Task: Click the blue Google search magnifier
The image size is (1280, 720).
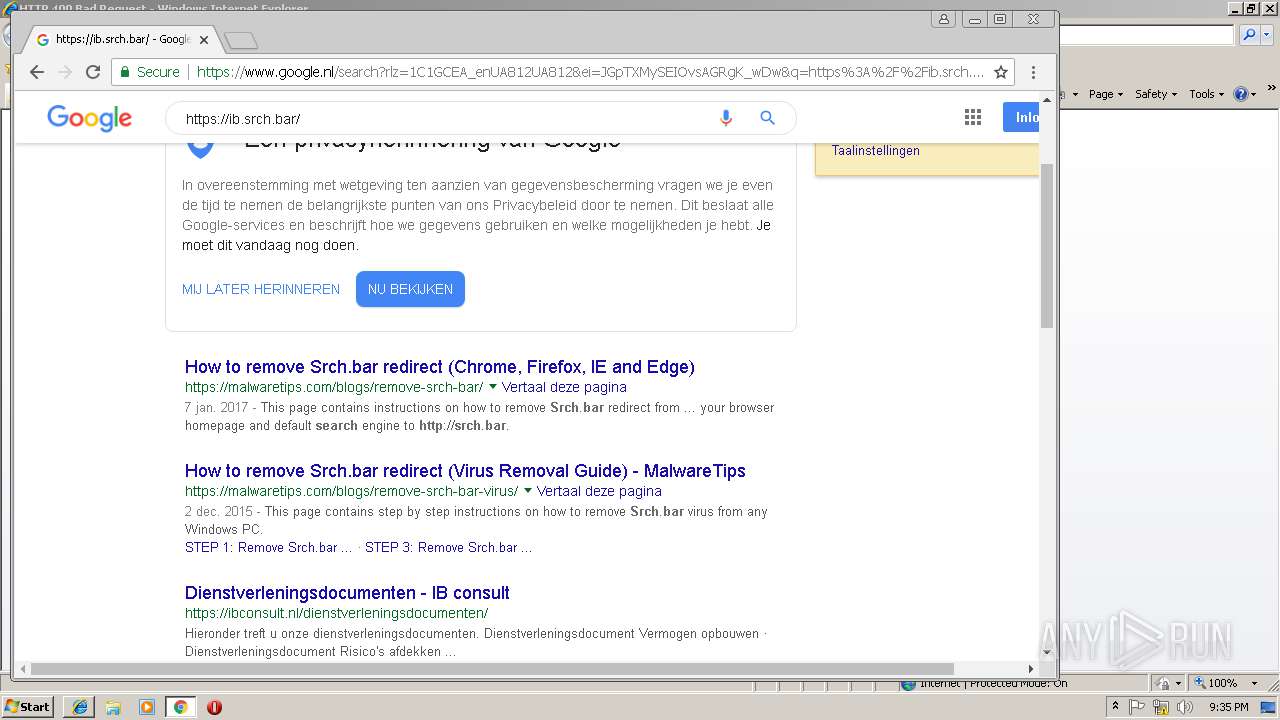Action: pos(767,118)
